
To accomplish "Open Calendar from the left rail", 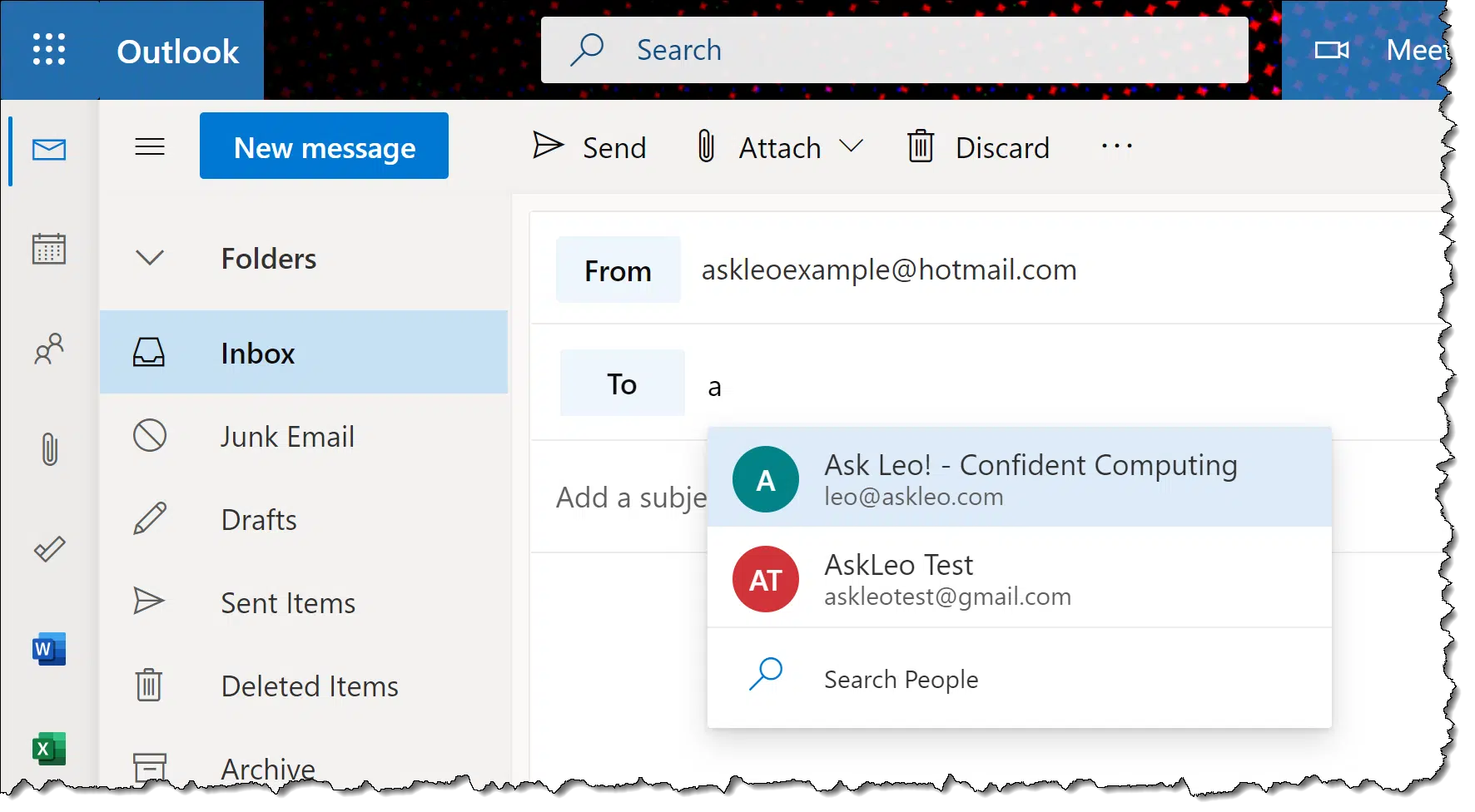I will click(49, 249).
